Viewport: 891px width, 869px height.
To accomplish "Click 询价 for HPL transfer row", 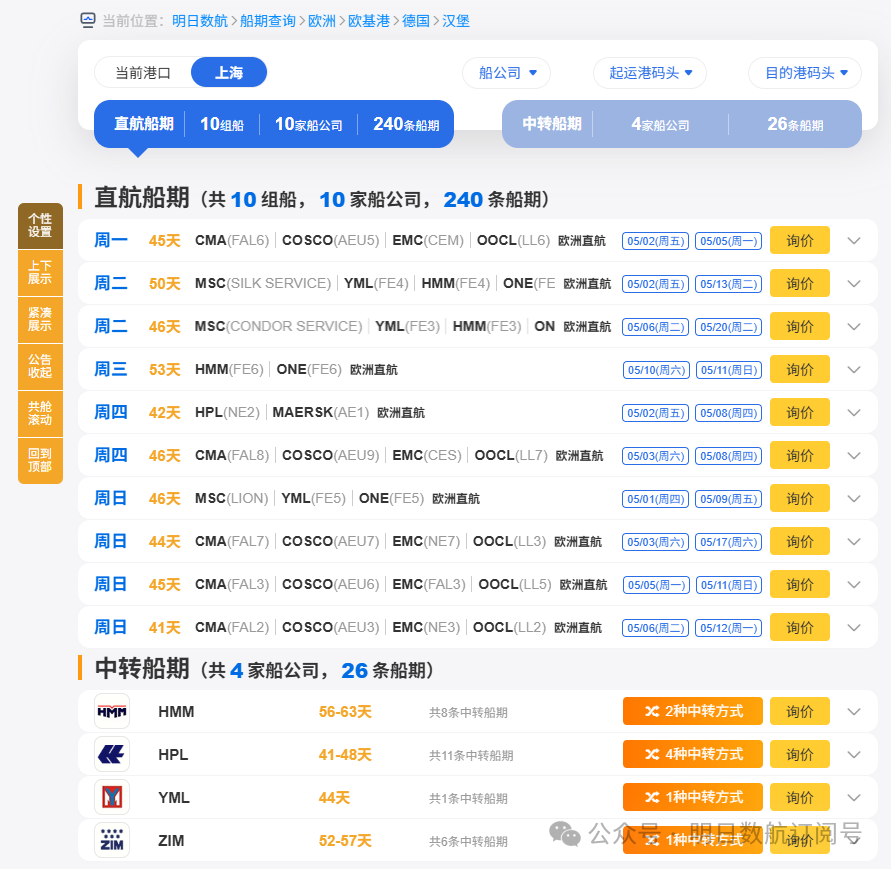I will click(x=800, y=755).
